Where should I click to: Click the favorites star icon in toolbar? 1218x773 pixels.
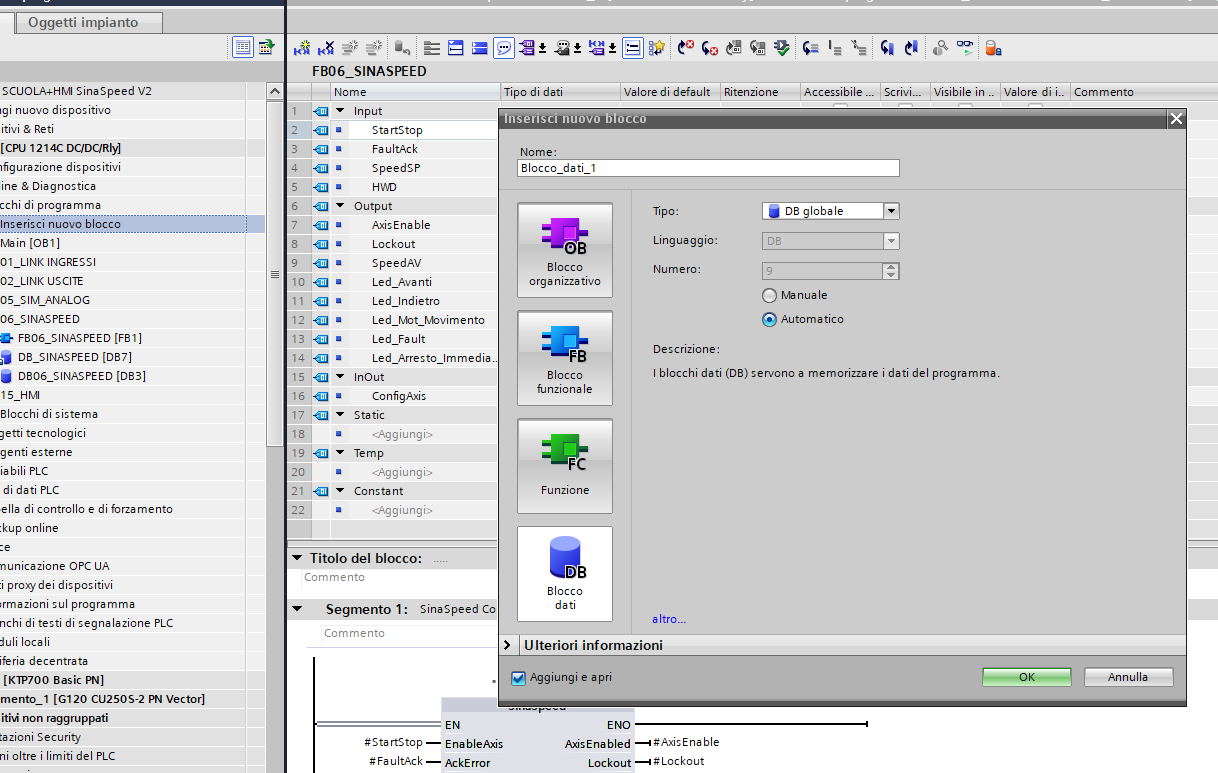(x=656, y=47)
